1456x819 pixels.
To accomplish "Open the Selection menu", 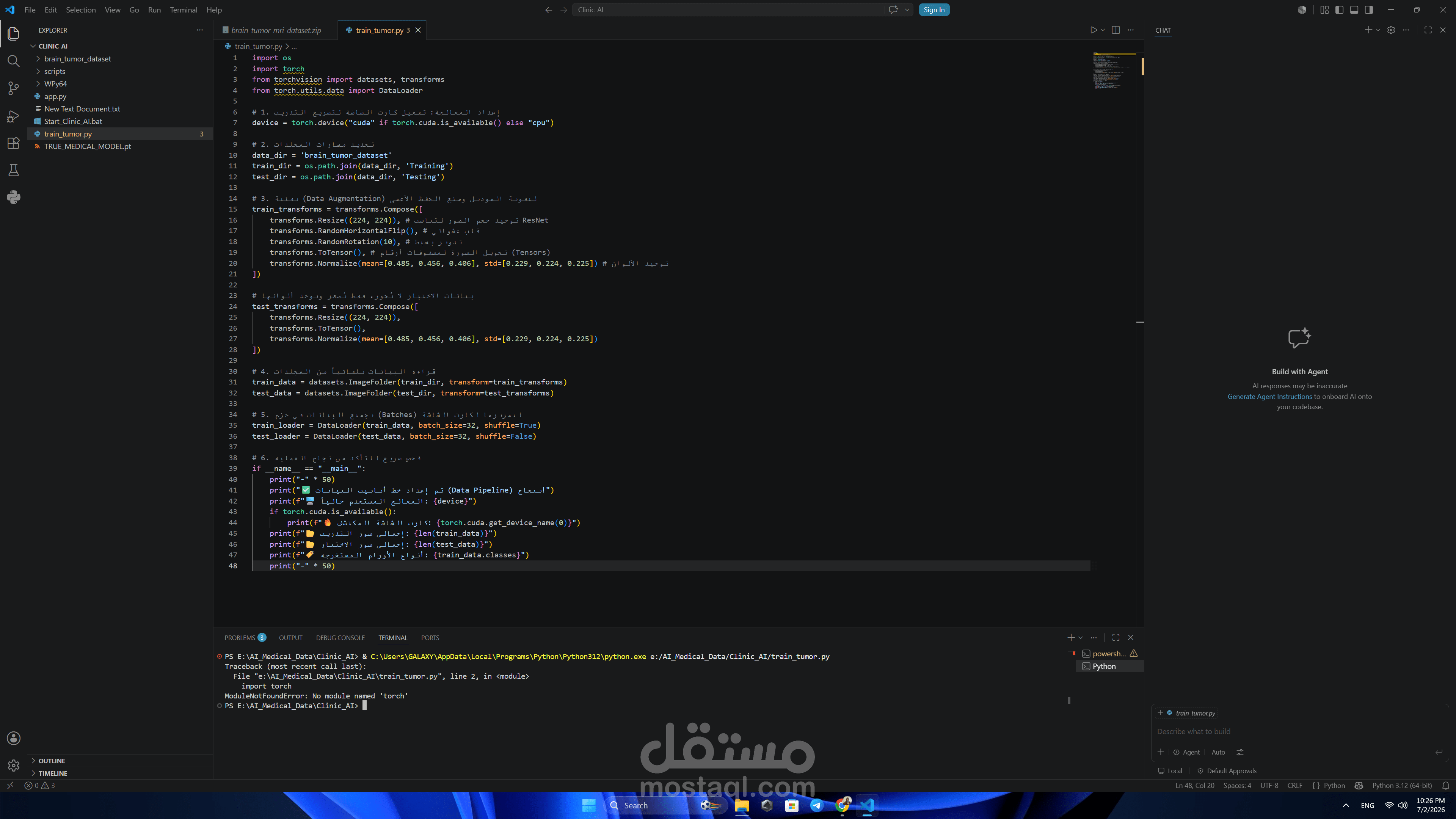I will [x=81, y=9].
